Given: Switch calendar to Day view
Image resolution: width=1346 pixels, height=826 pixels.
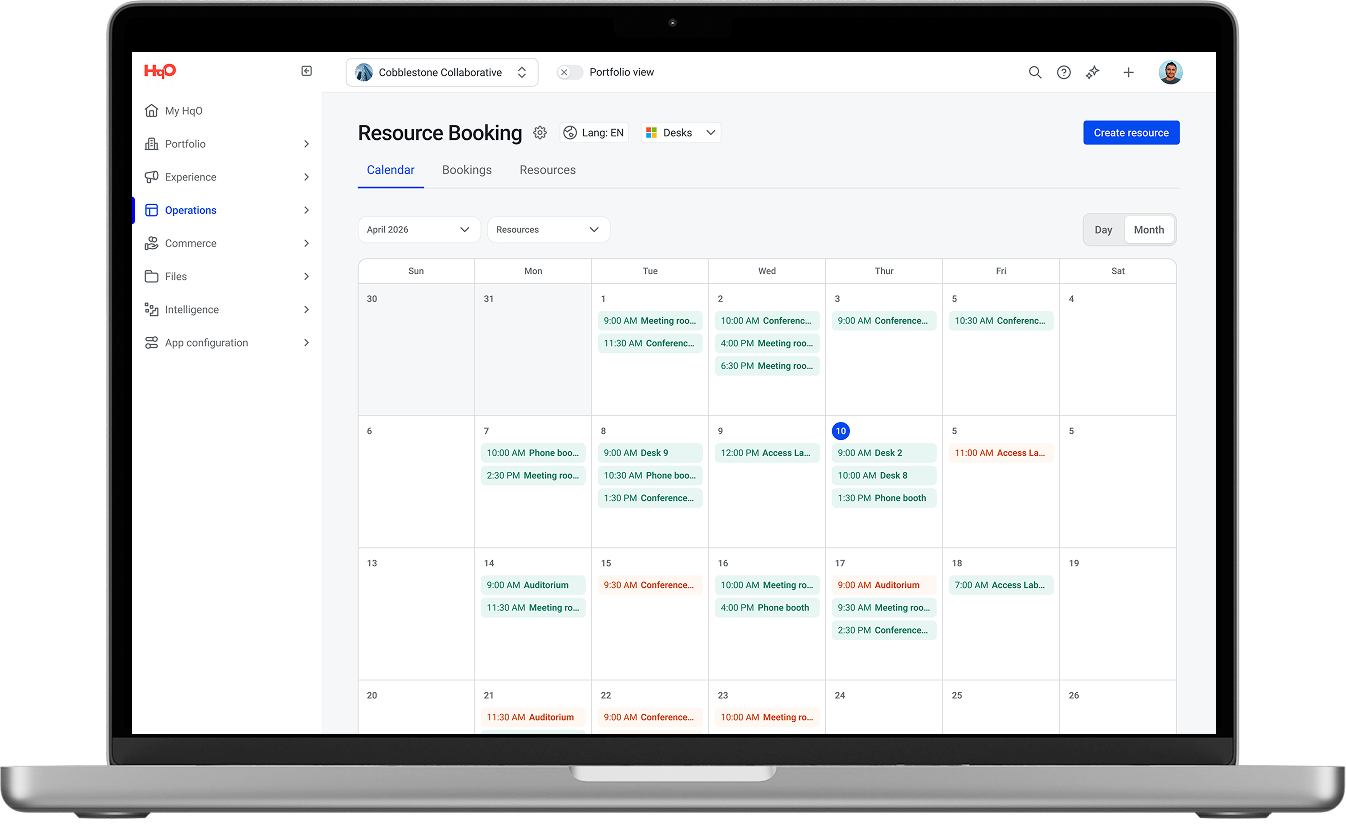Looking at the screenshot, I should 1103,230.
